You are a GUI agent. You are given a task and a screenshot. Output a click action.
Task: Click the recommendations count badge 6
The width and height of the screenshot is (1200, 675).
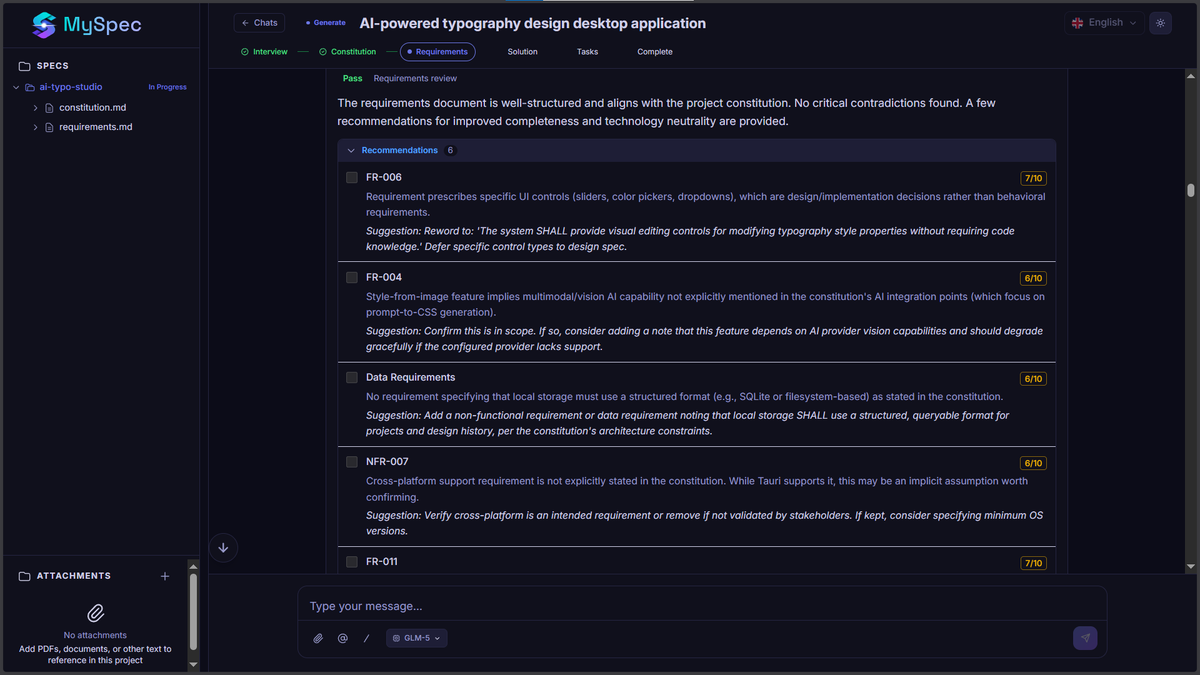[x=450, y=150]
